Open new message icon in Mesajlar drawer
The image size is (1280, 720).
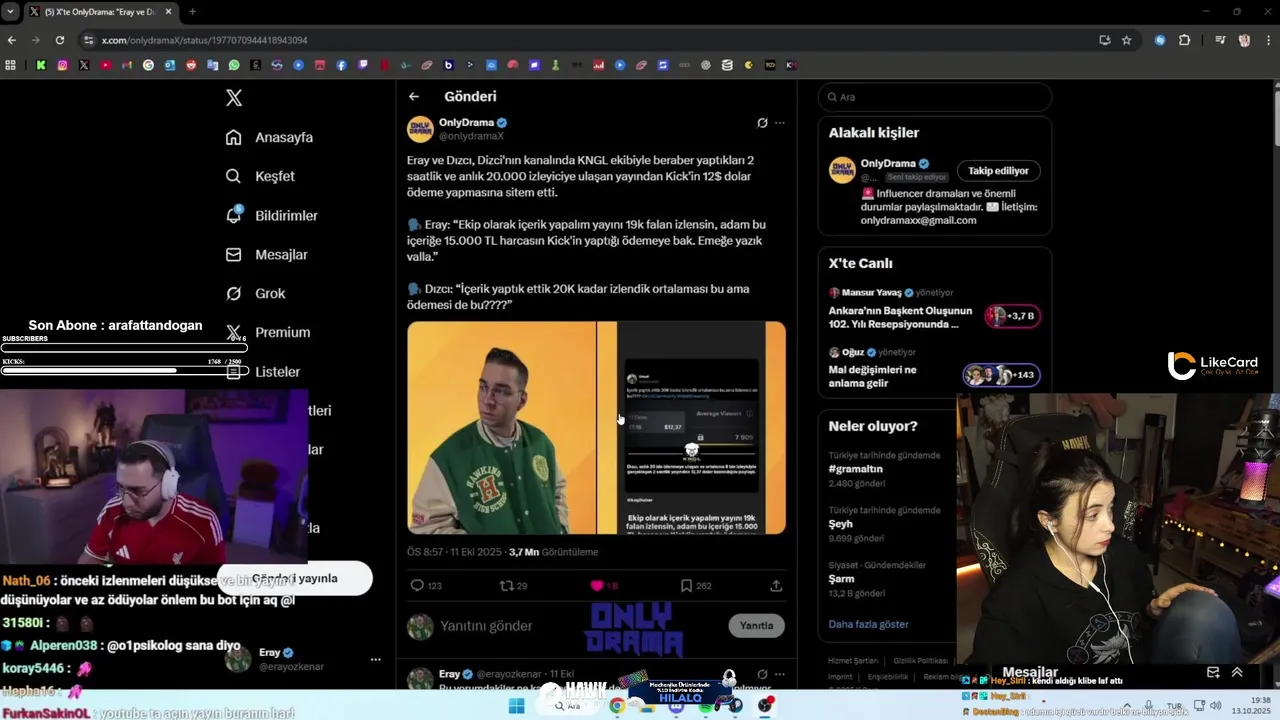[x=1213, y=673]
